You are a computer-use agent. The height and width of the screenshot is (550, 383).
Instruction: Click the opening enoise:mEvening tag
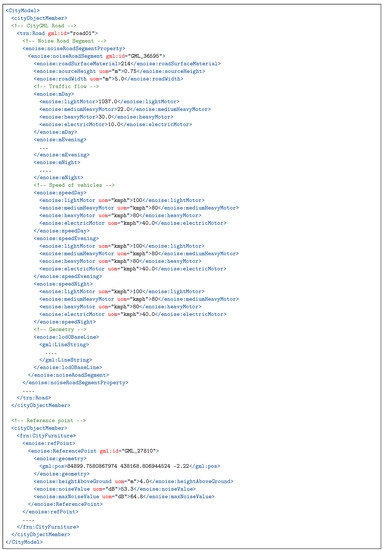pos(60,140)
